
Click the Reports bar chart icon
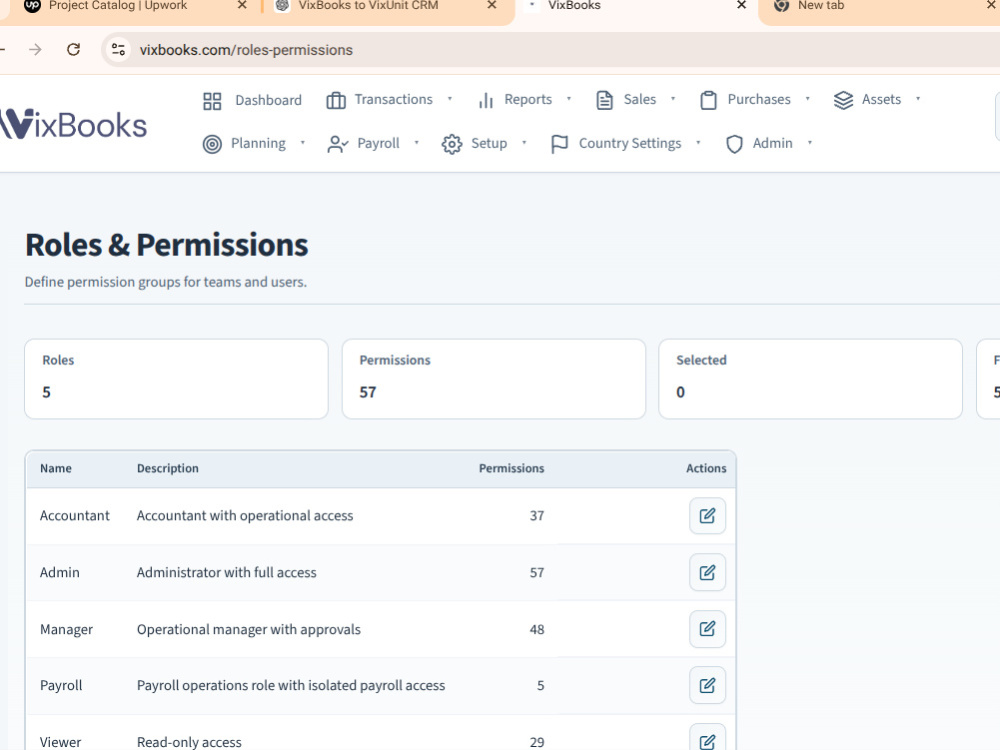pyautogui.click(x=486, y=101)
